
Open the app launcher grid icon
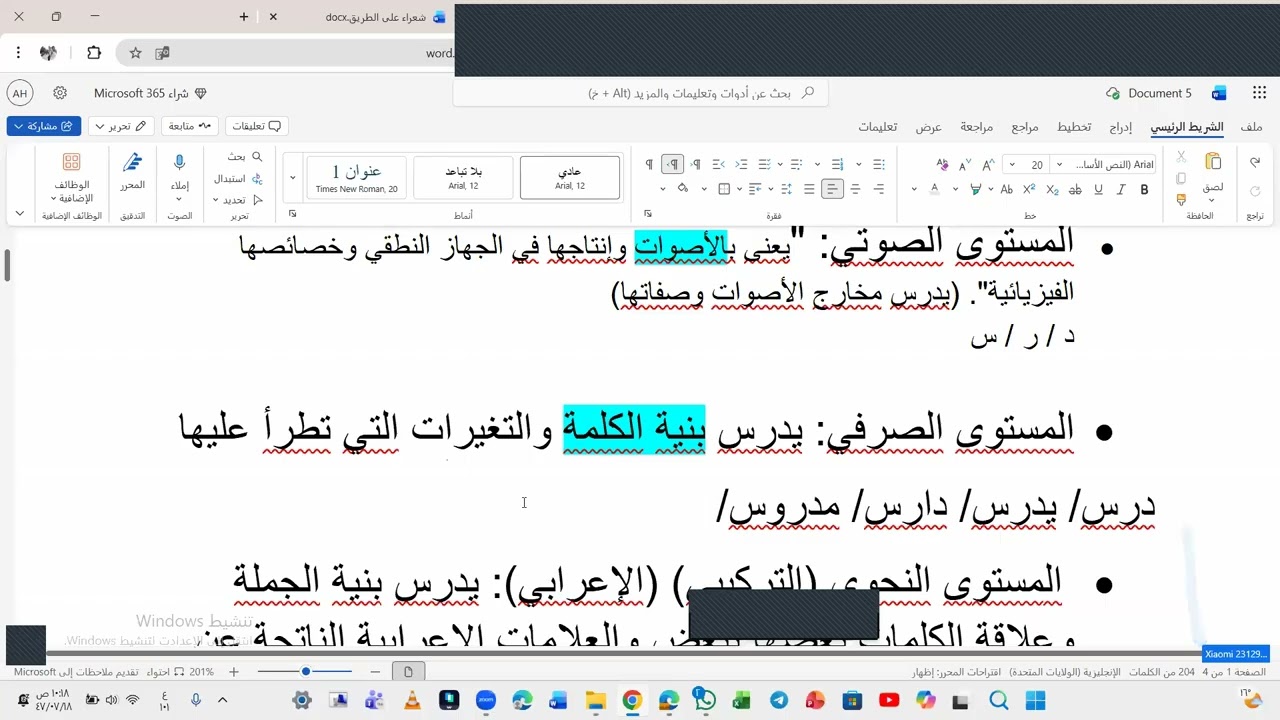tap(1259, 93)
